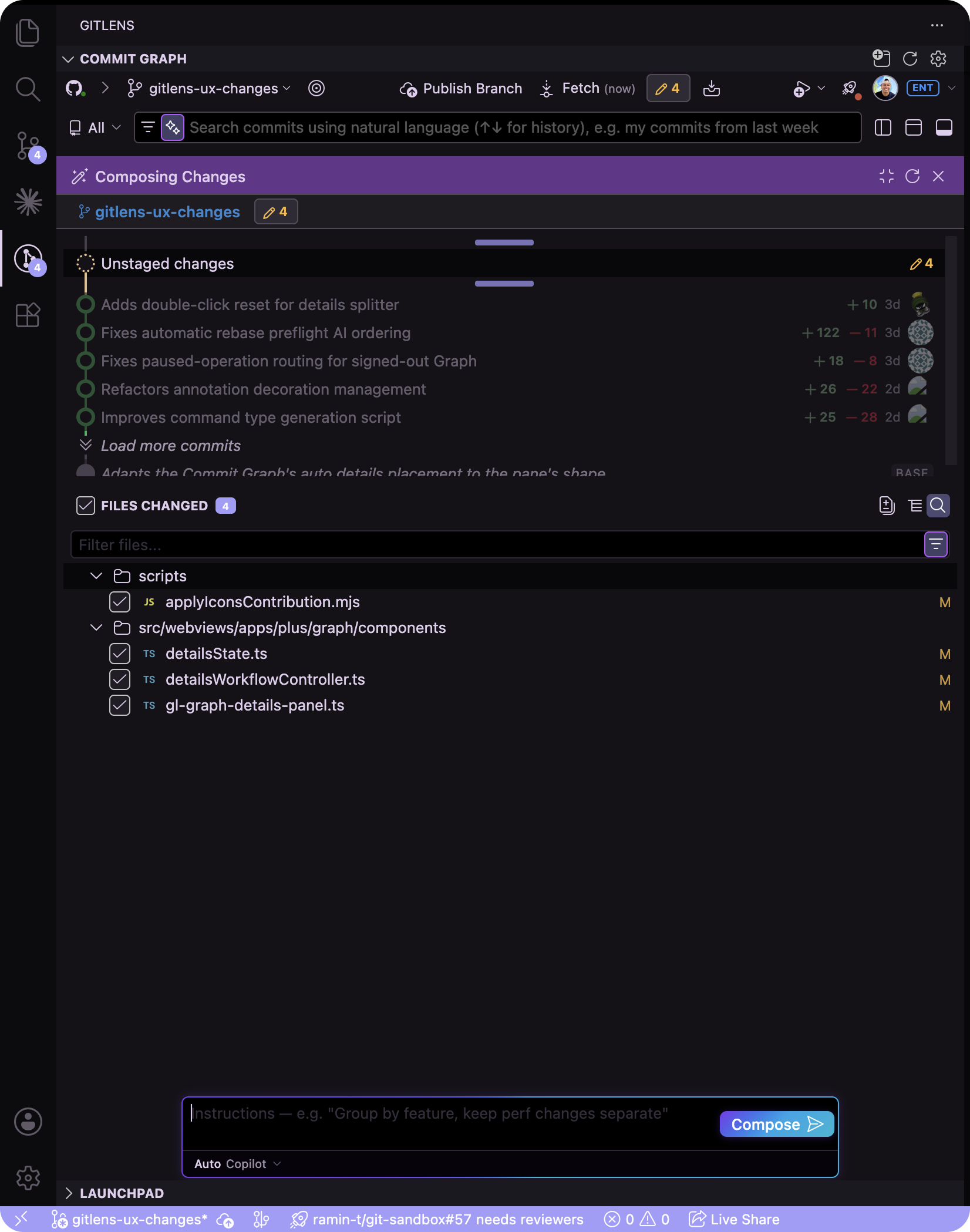
Task: Refresh the Commit Graph view
Action: 910,59
